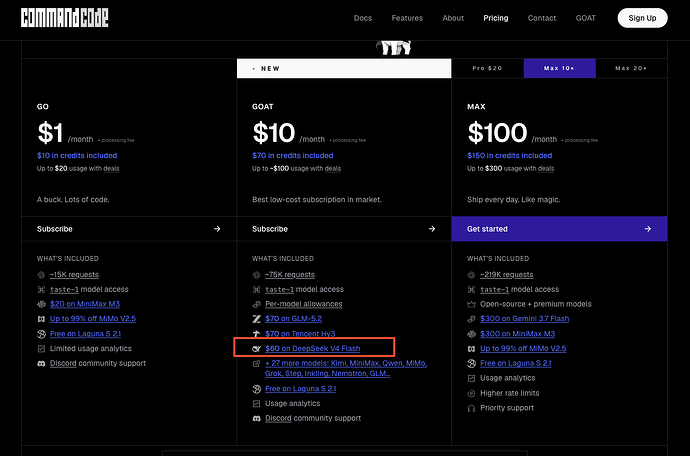
Task: Open the ~75K requests link
Action: (x=290, y=275)
